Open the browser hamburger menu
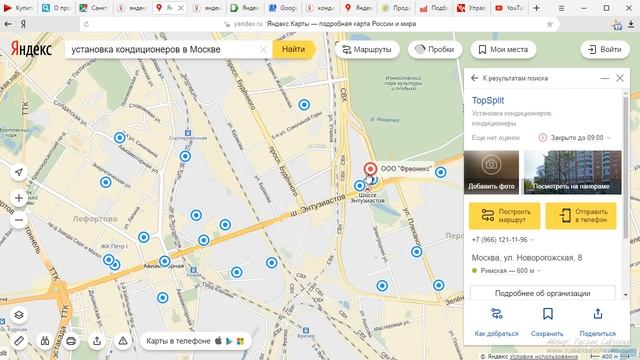This screenshot has height=360, width=640. (562, 8)
